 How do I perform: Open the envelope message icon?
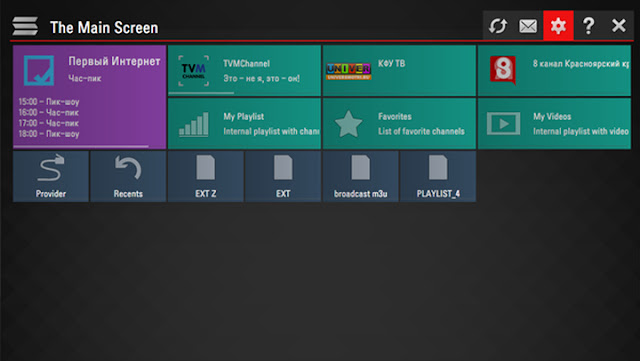[528, 26]
